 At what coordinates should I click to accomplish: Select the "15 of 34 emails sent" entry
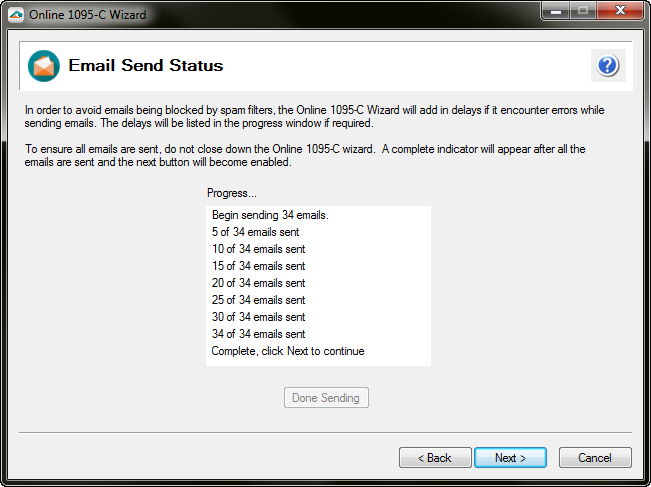click(x=258, y=266)
